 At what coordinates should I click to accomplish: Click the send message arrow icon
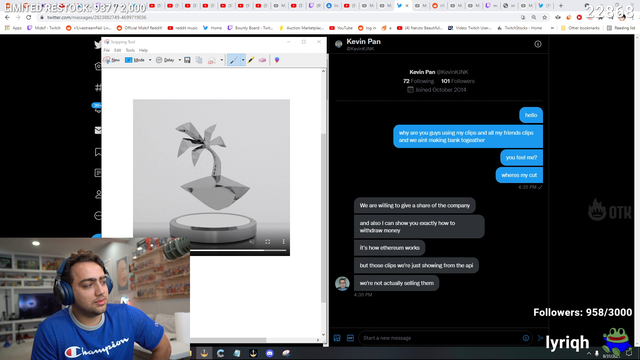[x=540, y=338]
